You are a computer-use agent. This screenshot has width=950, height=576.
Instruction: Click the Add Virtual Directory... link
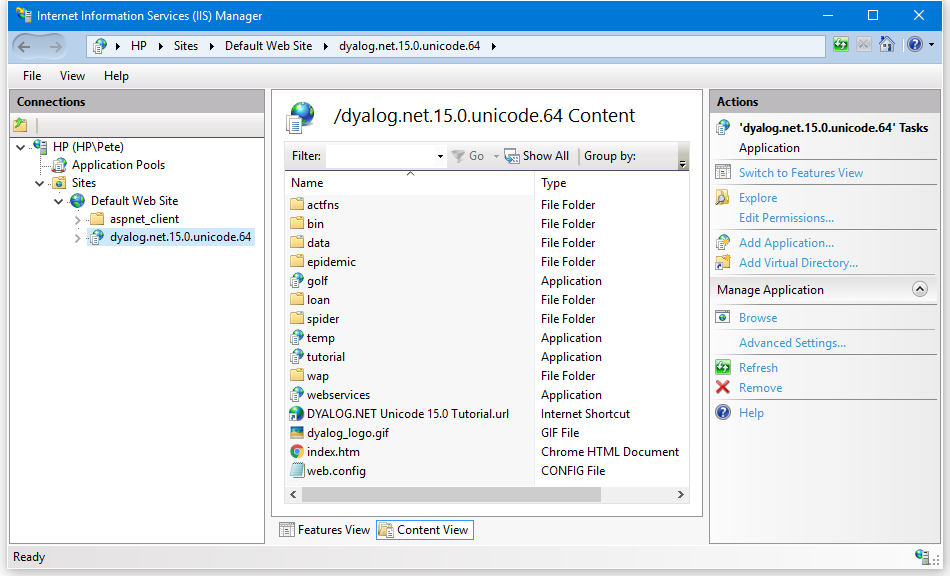coord(798,263)
